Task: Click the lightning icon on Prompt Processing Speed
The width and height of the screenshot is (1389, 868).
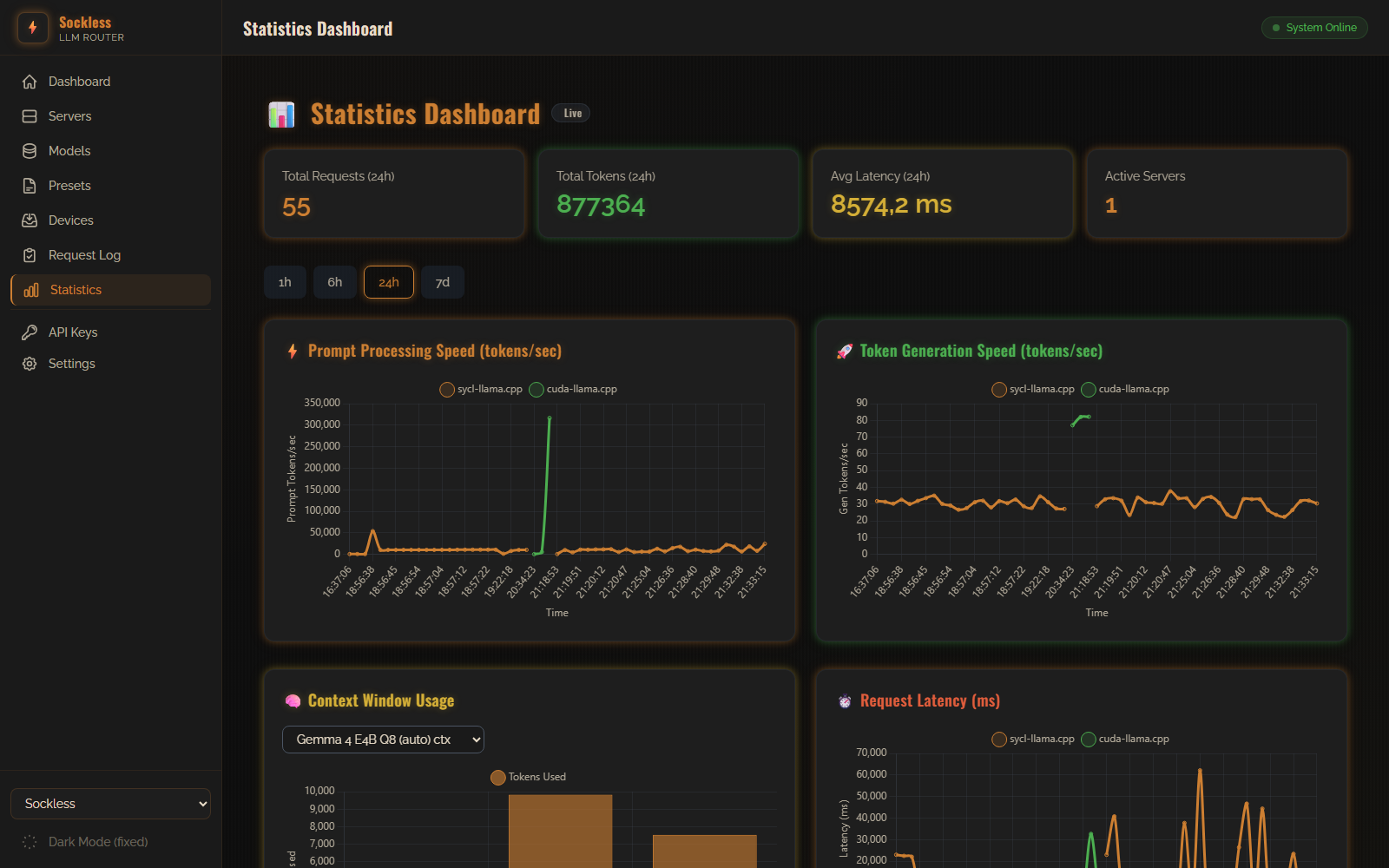Action: coord(293,351)
